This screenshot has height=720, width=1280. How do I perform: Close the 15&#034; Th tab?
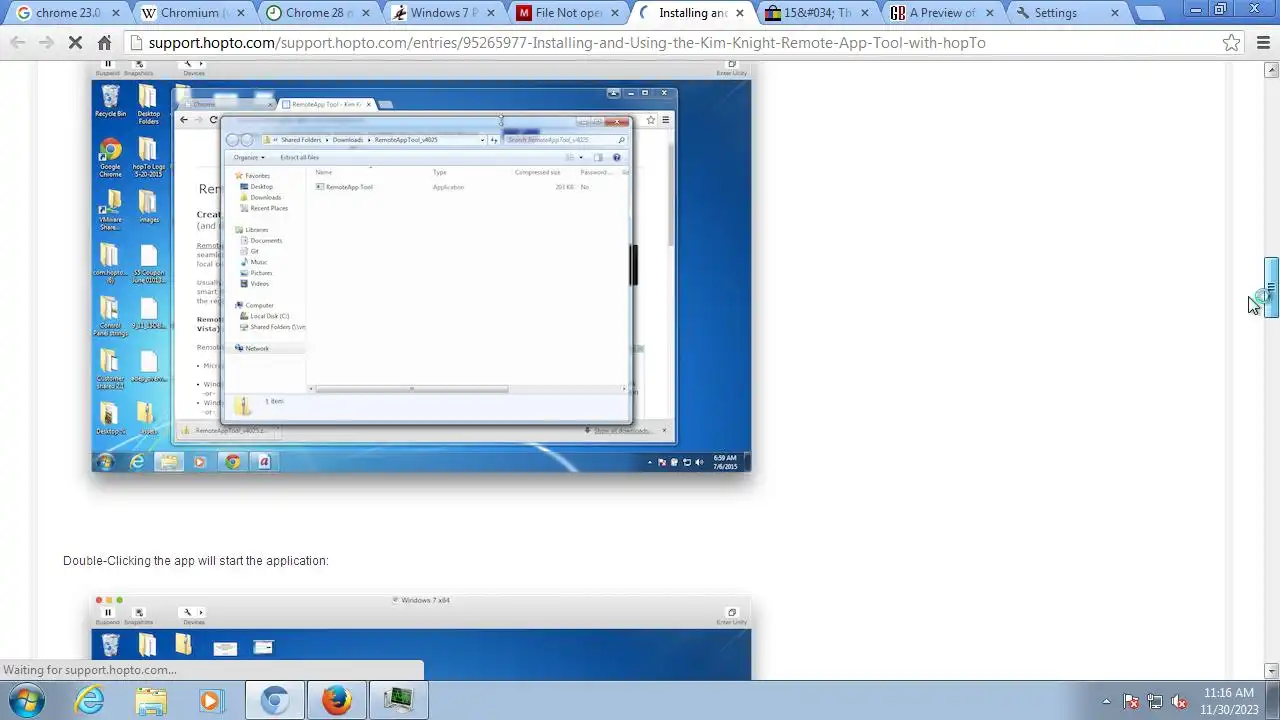point(865,13)
